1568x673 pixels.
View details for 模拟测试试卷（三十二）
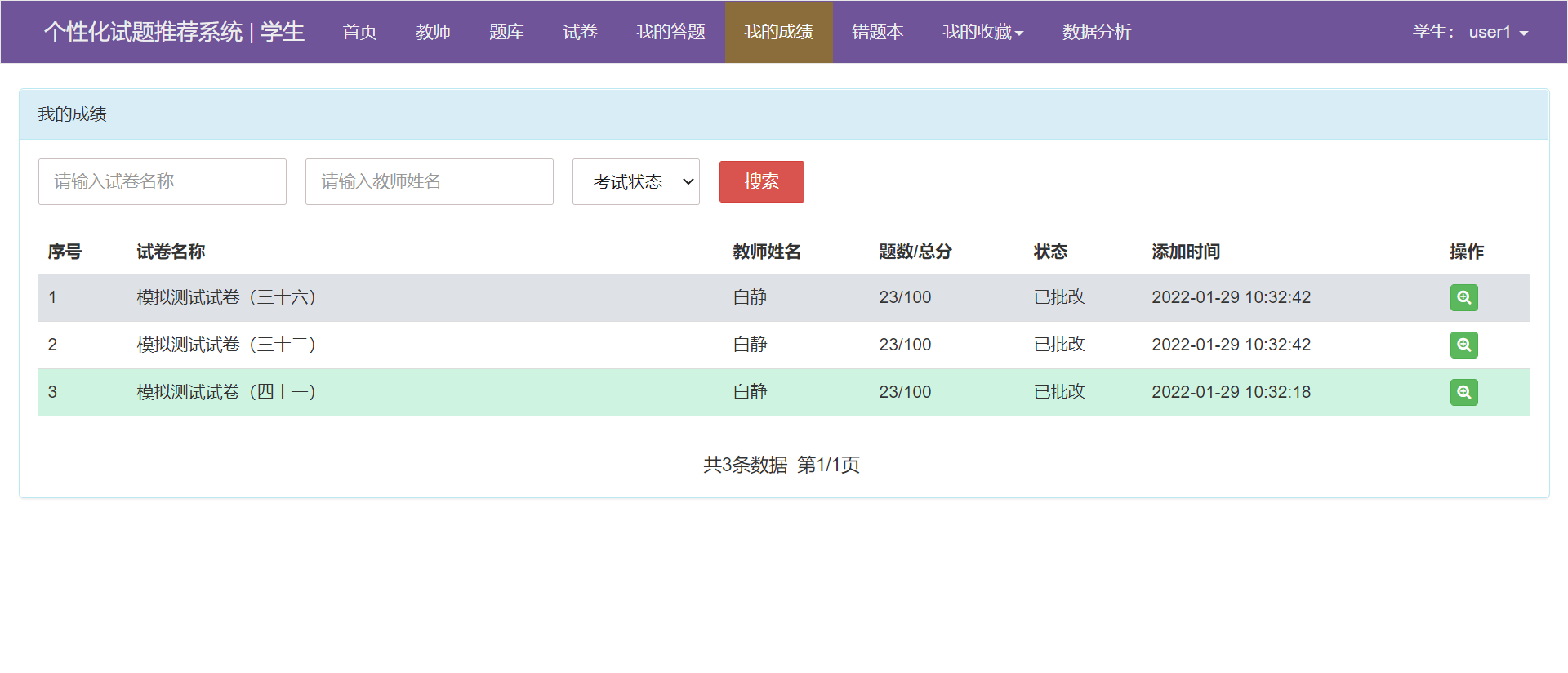click(1463, 345)
